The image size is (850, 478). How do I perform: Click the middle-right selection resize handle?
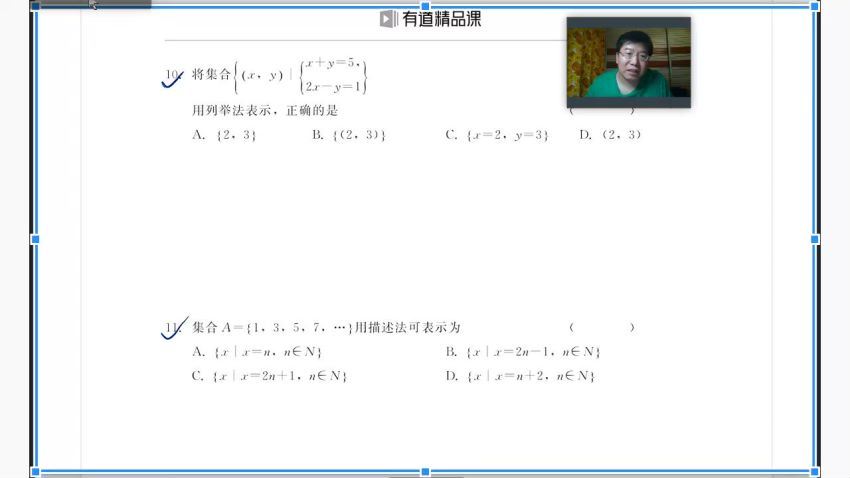point(815,239)
